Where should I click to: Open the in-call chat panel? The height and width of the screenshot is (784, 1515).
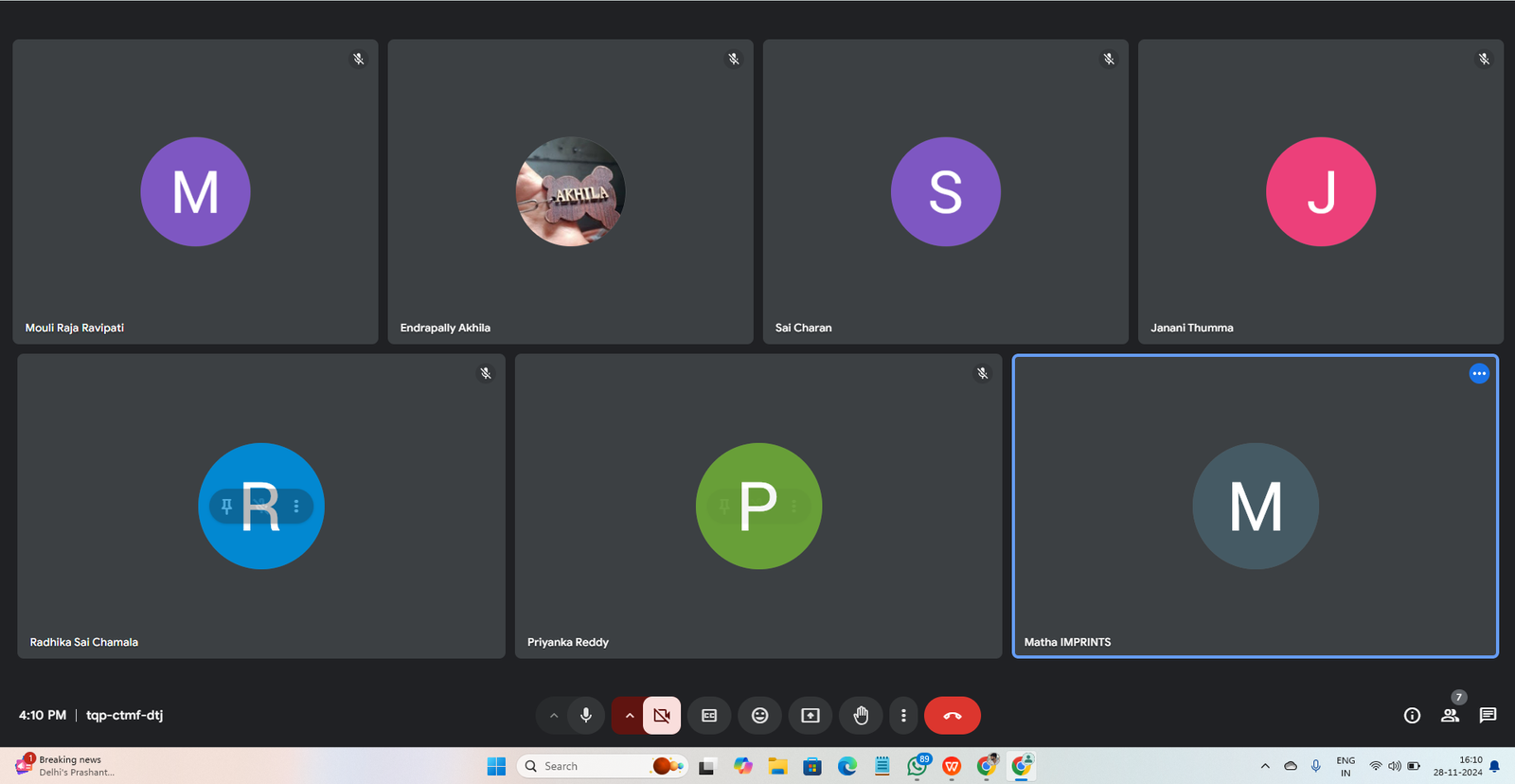[1488, 716]
